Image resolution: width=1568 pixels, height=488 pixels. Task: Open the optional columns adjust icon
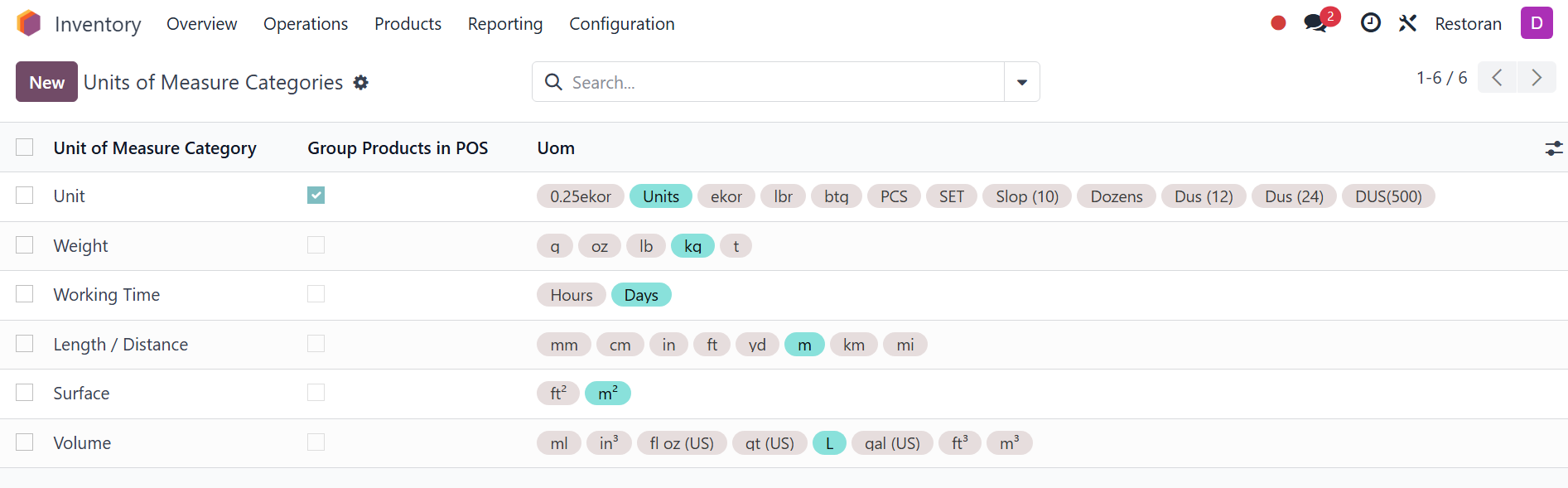[1553, 148]
